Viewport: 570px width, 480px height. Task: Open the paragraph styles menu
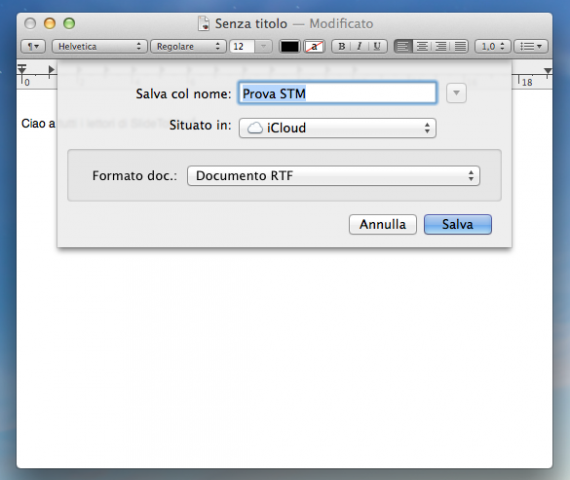pos(33,47)
